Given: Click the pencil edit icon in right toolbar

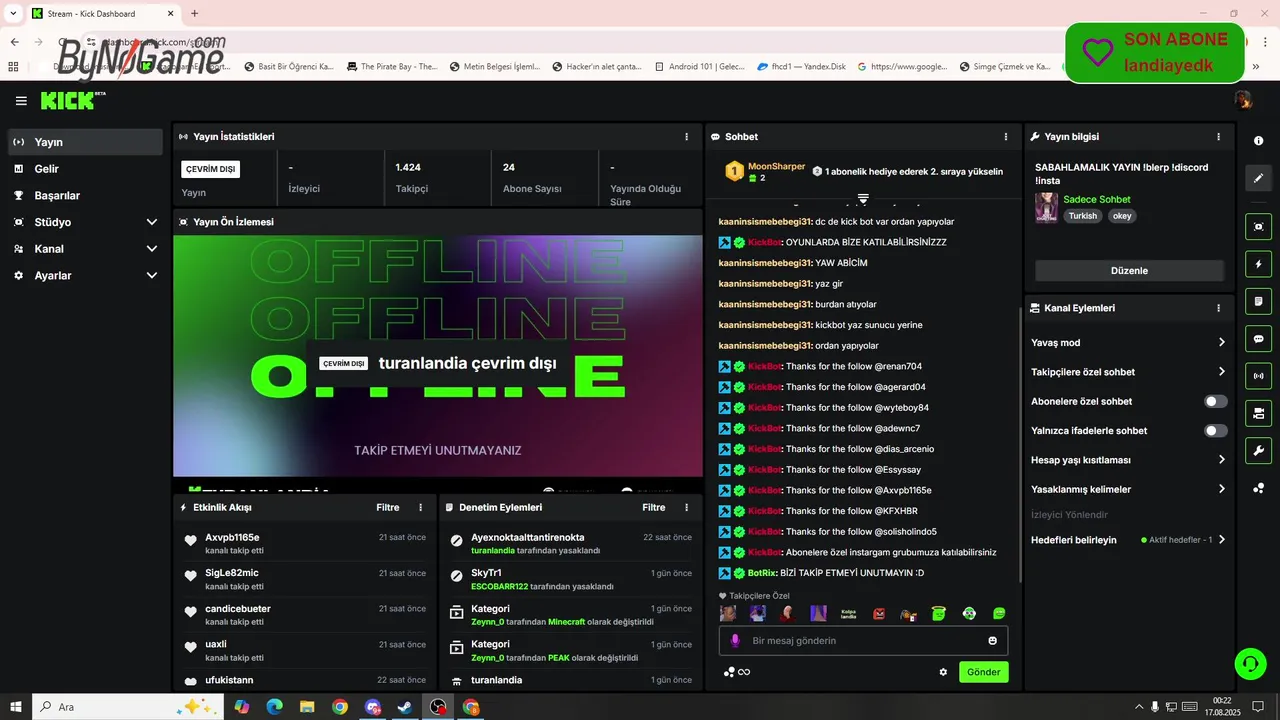Looking at the screenshot, I should click(x=1259, y=178).
